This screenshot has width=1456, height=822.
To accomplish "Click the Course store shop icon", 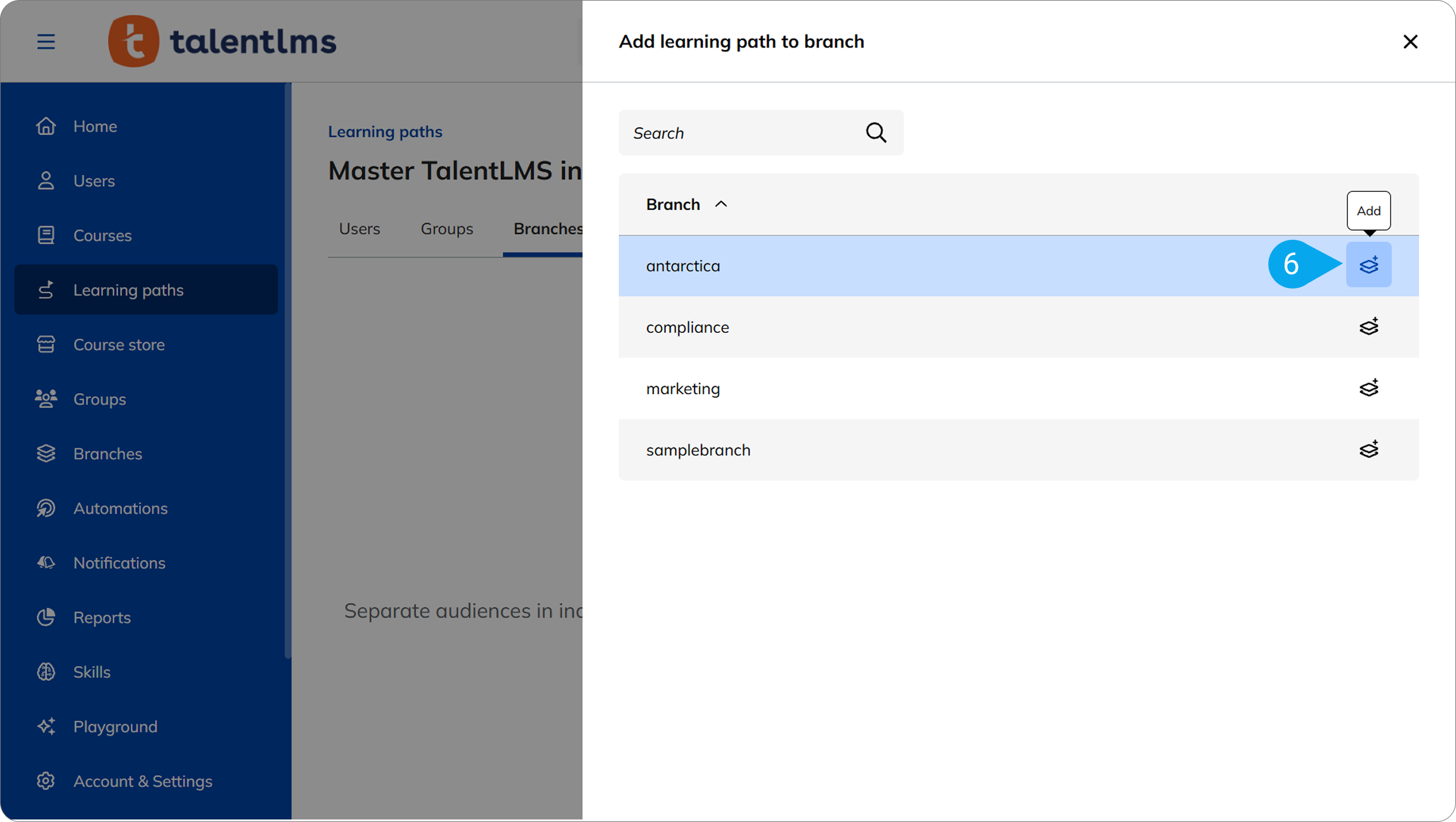I will click(46, 344).
